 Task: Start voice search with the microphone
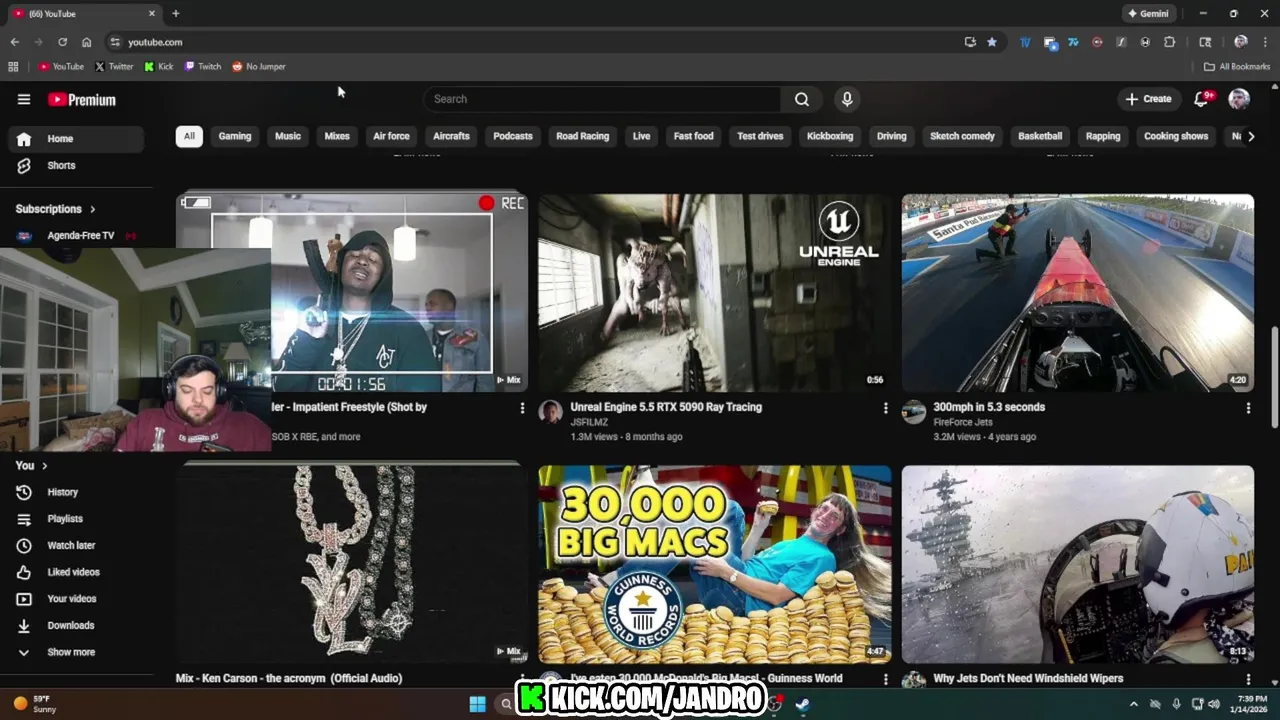(847, 99)
